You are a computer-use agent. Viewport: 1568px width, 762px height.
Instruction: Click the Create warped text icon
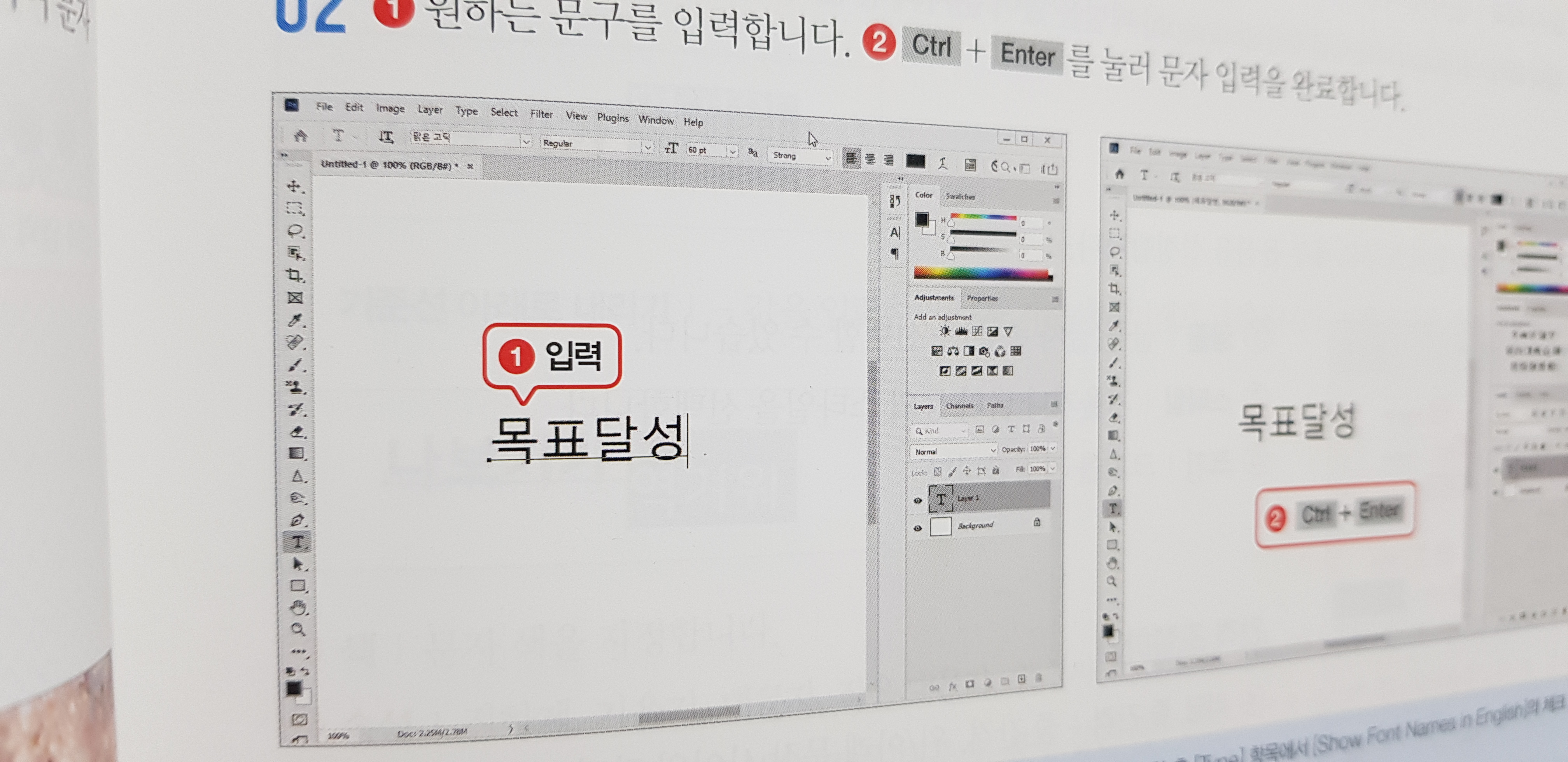[x=943, y=163]
